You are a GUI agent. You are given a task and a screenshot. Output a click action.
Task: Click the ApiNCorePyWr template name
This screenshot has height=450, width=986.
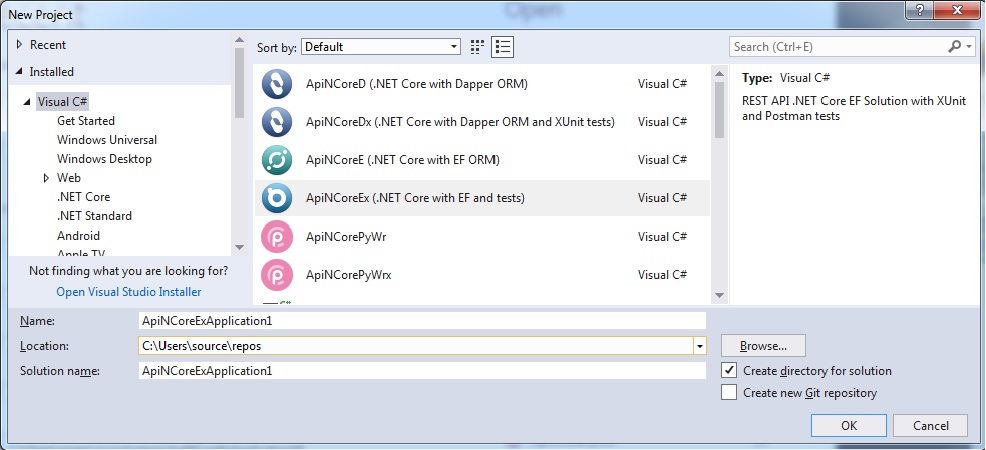pyautogui.click(x=345, y=237)
